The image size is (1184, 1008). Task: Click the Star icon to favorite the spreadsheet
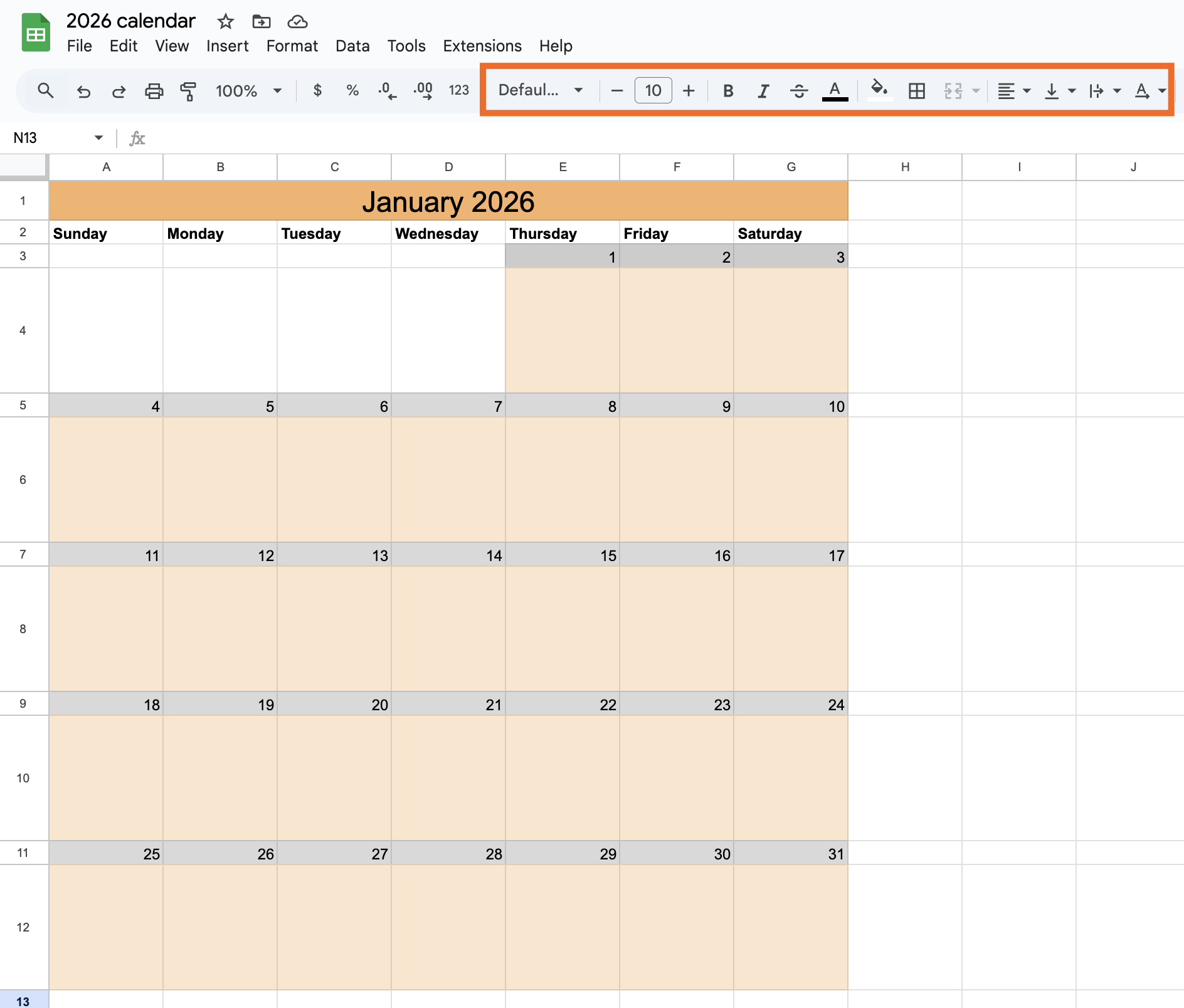(x=225, y=21)
